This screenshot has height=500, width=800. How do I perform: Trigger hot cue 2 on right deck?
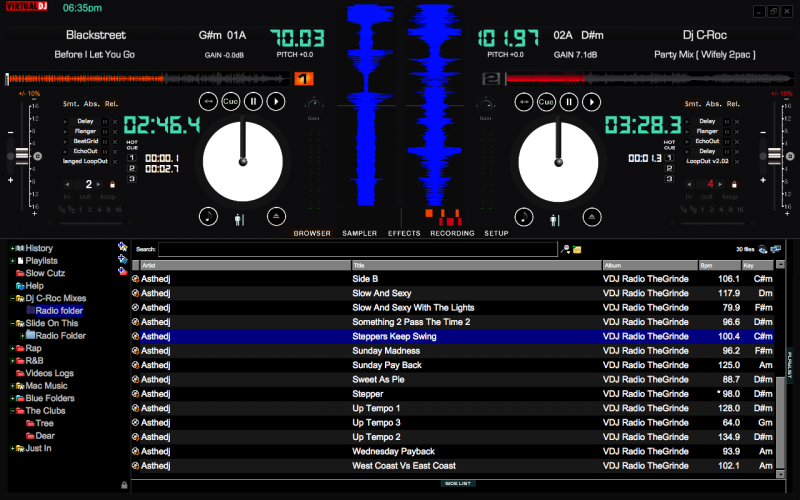click(x=669, y=168)
